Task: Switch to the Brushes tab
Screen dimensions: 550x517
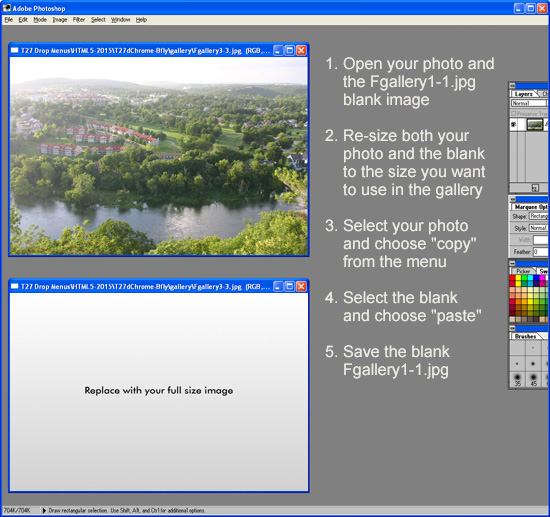Action: click(x=525, y=336)
